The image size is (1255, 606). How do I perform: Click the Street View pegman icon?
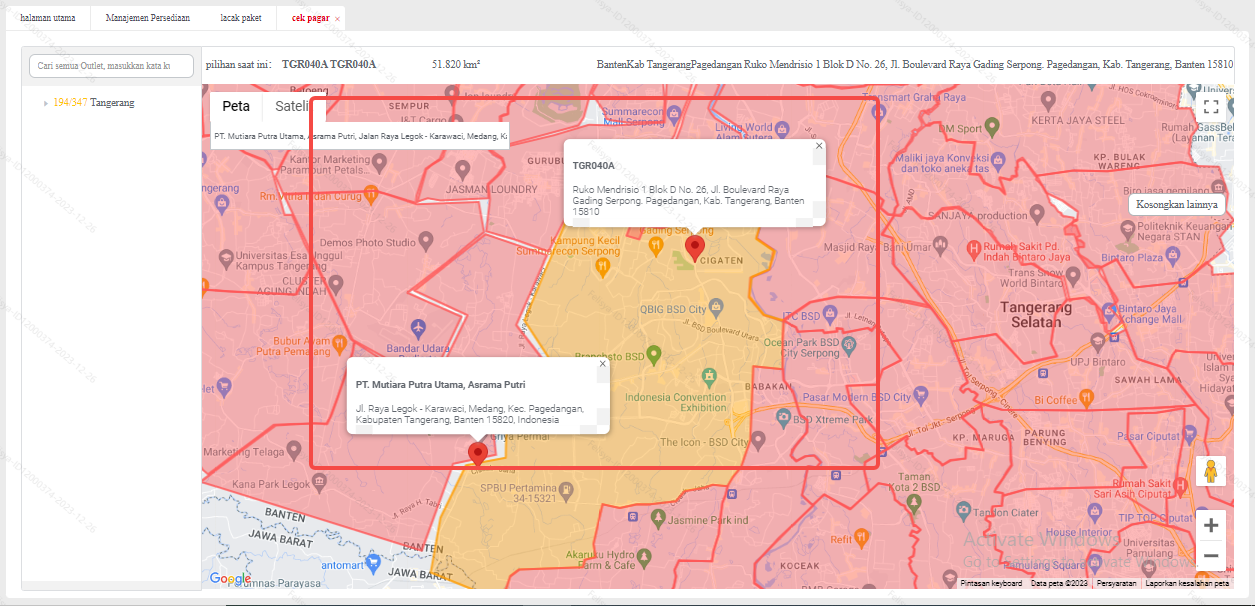point(1210,471)
